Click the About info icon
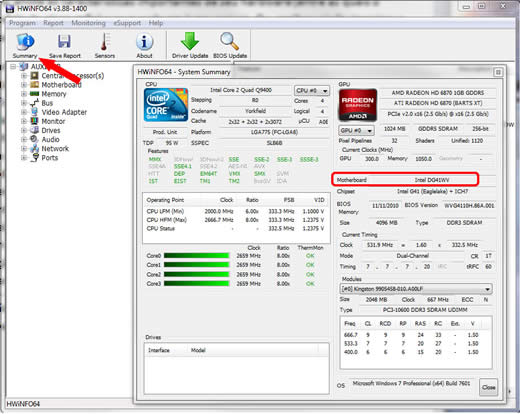 point(144,42)
